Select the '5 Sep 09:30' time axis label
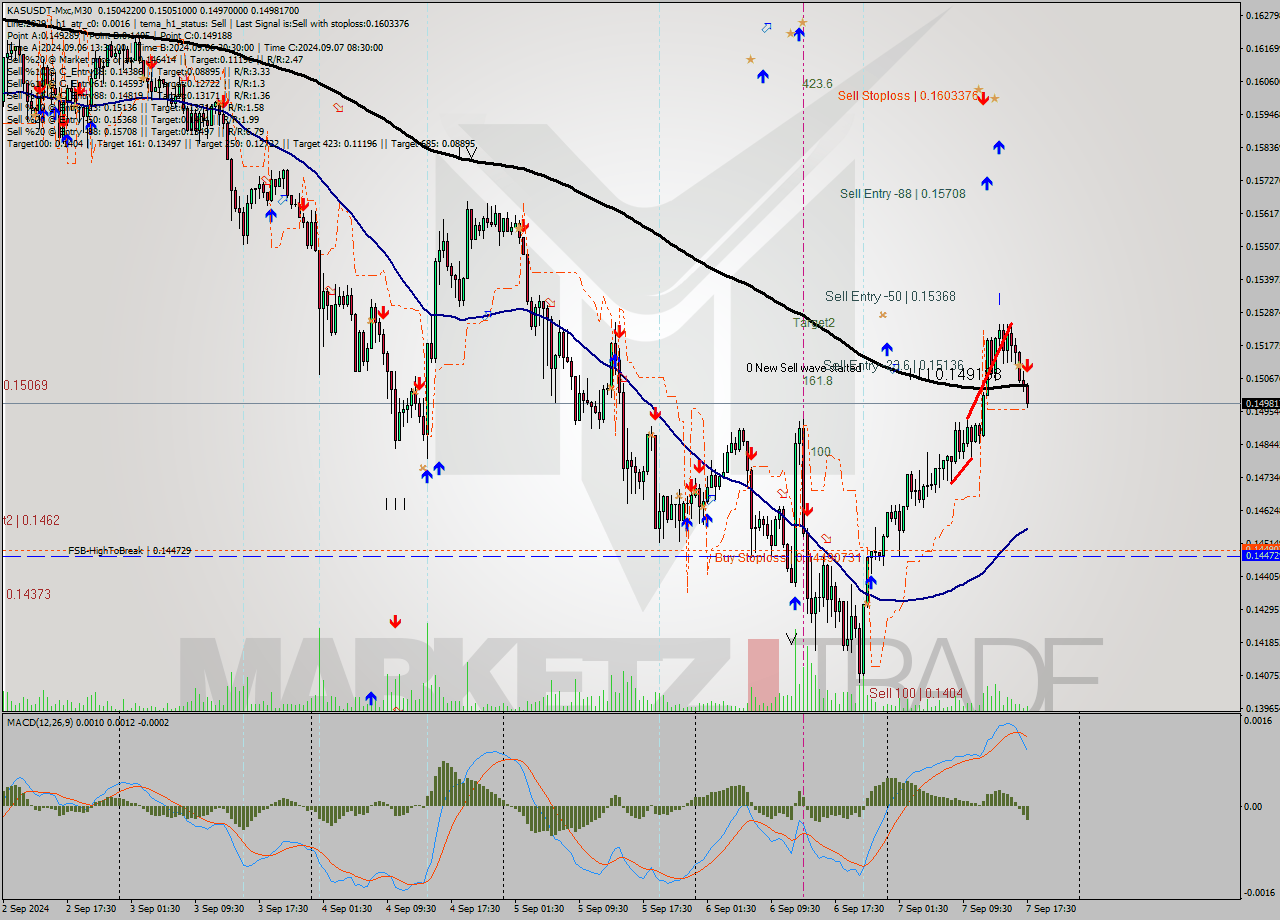Image resolution: width=1280 pixels, height=920 pixels. pos(603,909)
